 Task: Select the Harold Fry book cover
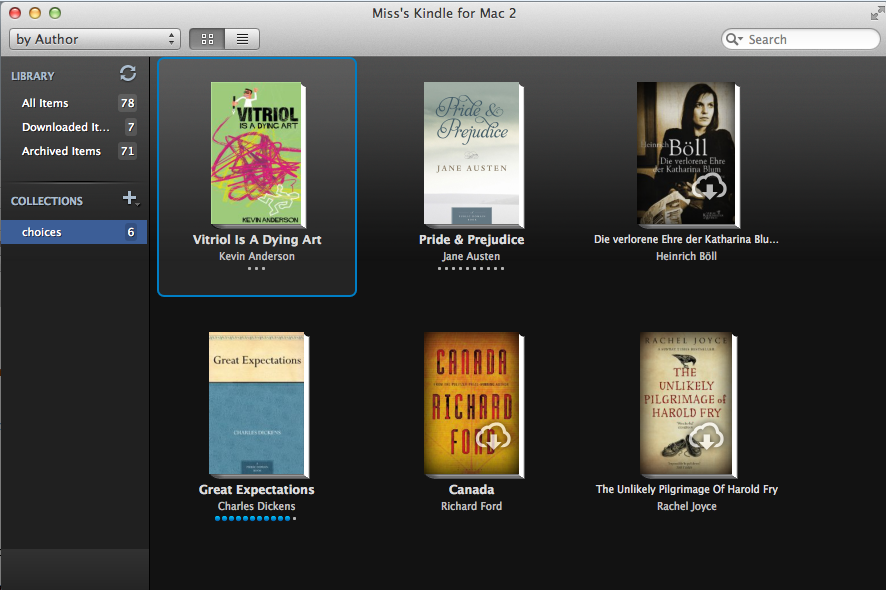(x=688, y=405)
